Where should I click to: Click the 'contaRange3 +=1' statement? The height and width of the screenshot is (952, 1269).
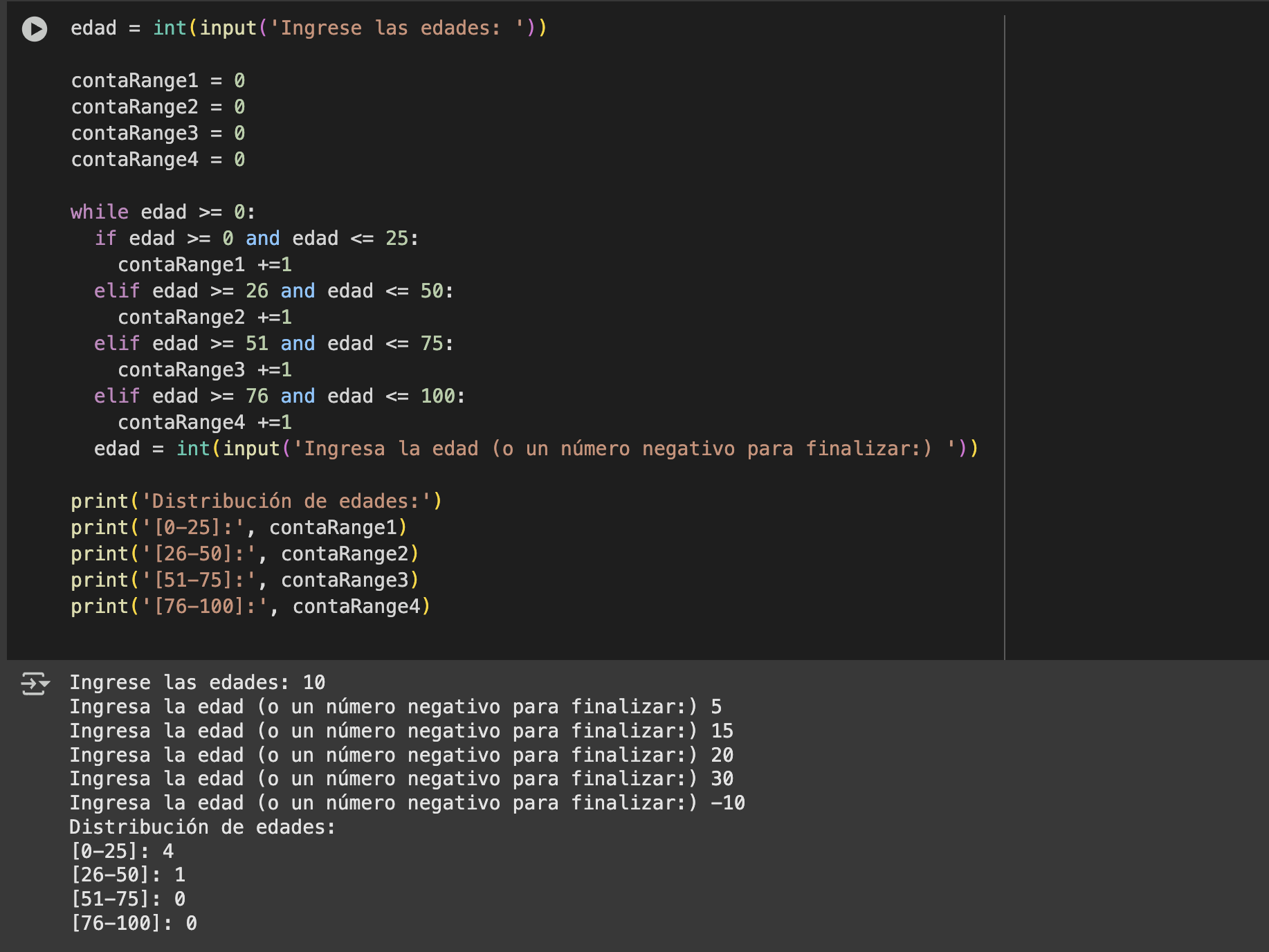tap(205, 370)
